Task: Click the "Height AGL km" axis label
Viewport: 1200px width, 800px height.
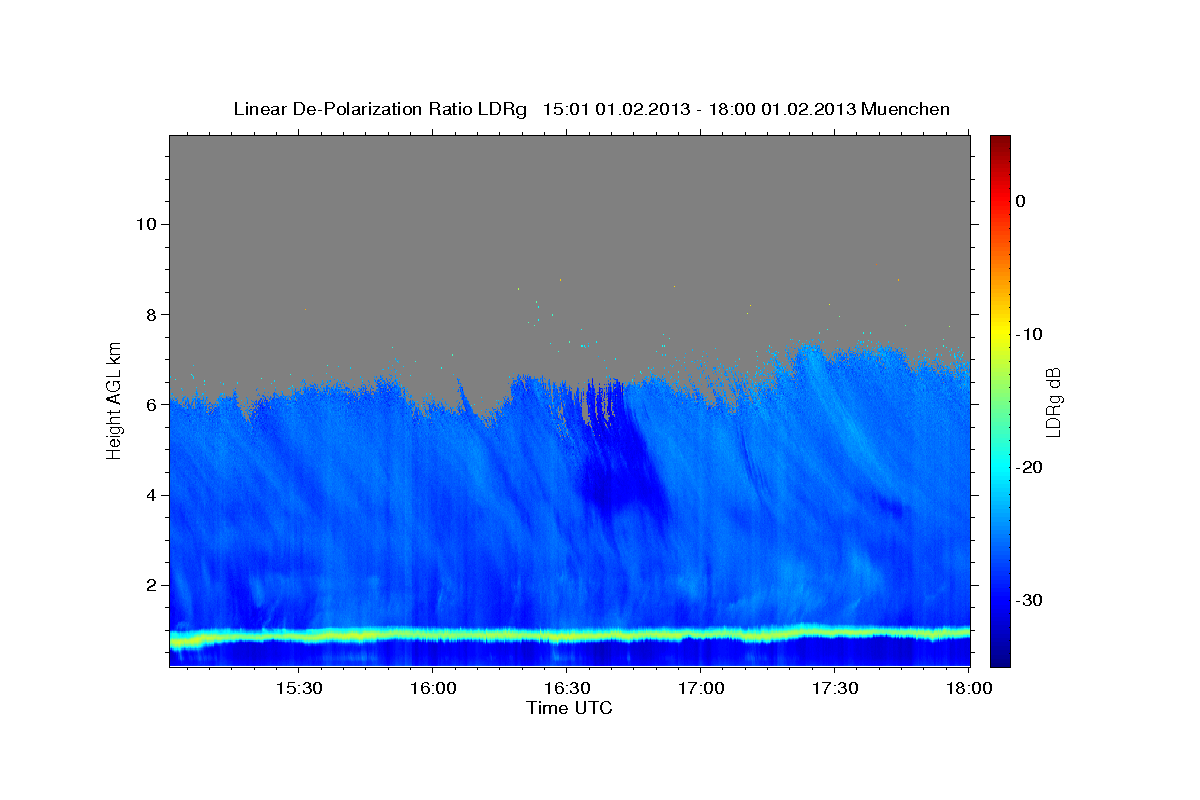Action: click(x=115, y=400)
